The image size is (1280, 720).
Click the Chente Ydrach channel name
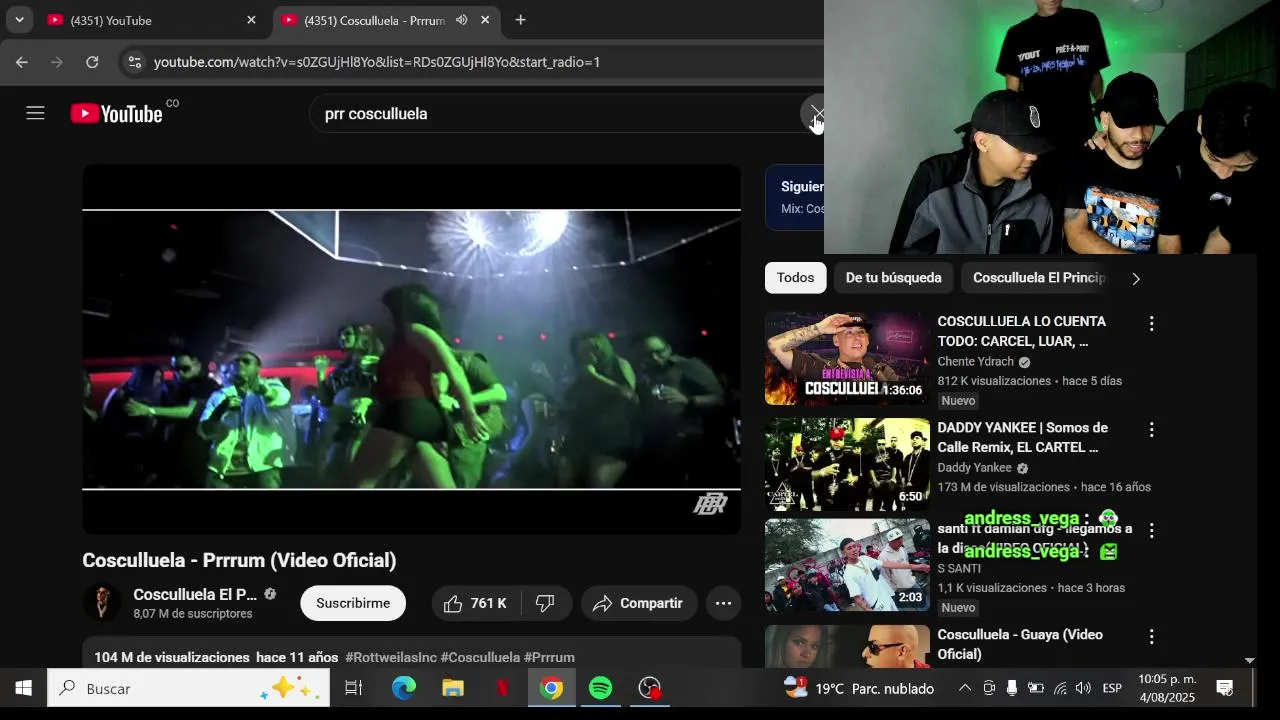[x=975, y=362]
